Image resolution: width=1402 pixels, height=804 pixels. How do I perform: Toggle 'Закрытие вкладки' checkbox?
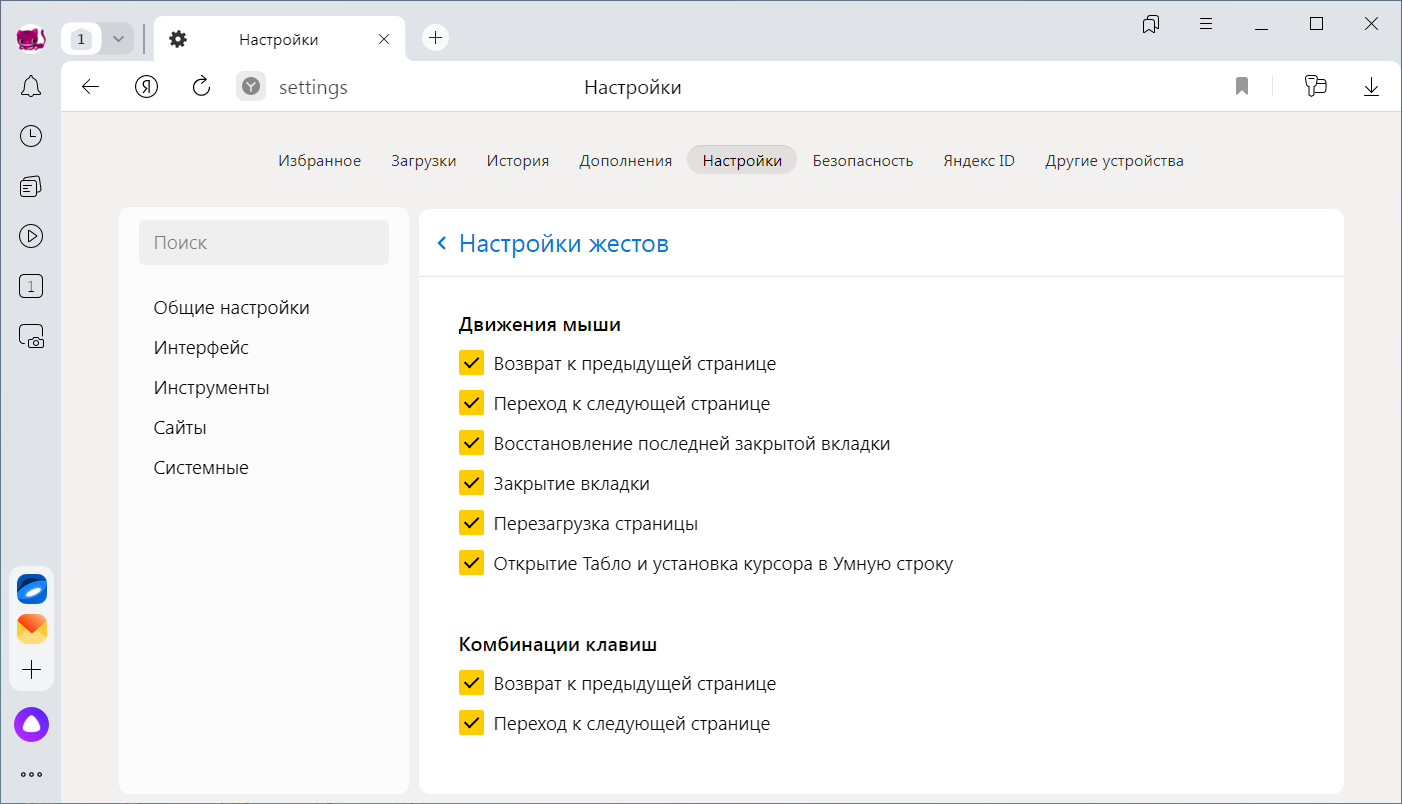tap(471, 483)
